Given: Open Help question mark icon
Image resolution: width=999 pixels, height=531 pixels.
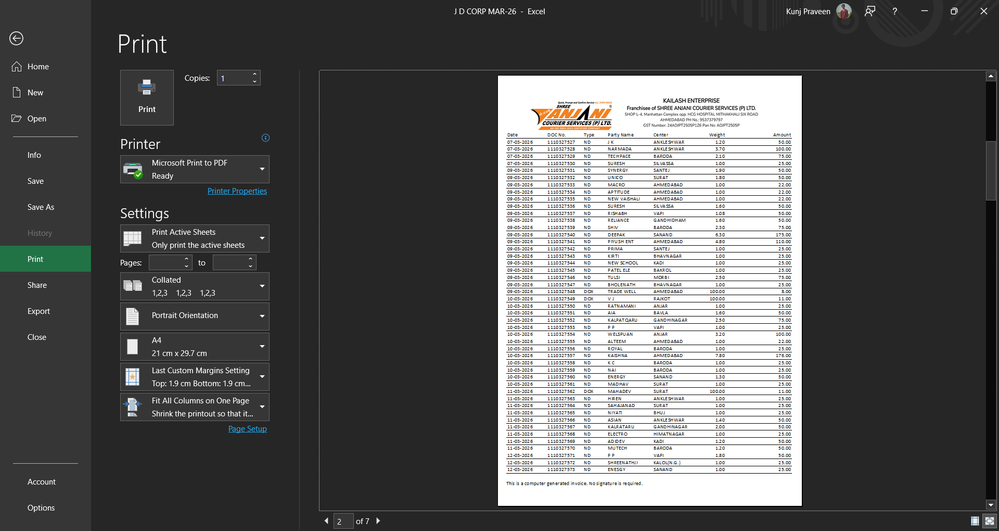Looking at the screenshot, I should pyautogui.click(x=895, y=11).
